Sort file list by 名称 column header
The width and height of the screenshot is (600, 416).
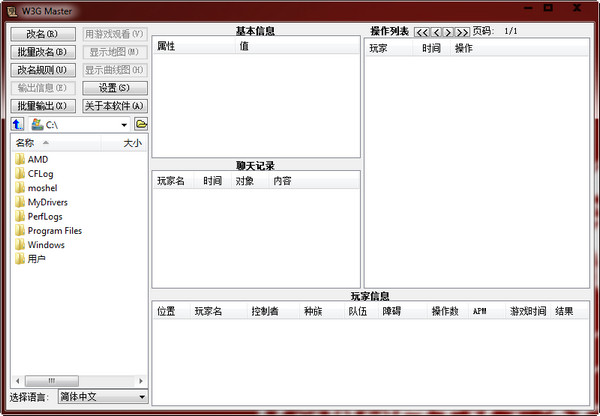click(x=25, y=143)
